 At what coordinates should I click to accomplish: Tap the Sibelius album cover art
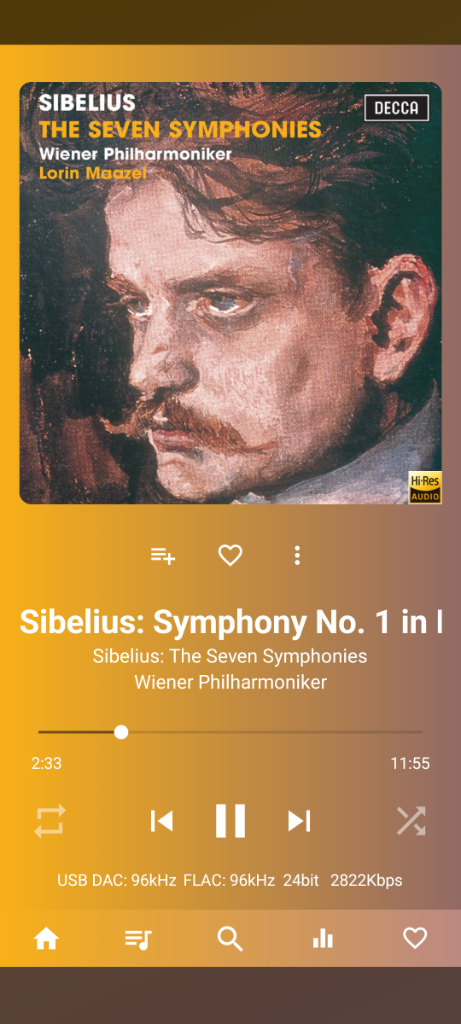(x=230, y=293)
